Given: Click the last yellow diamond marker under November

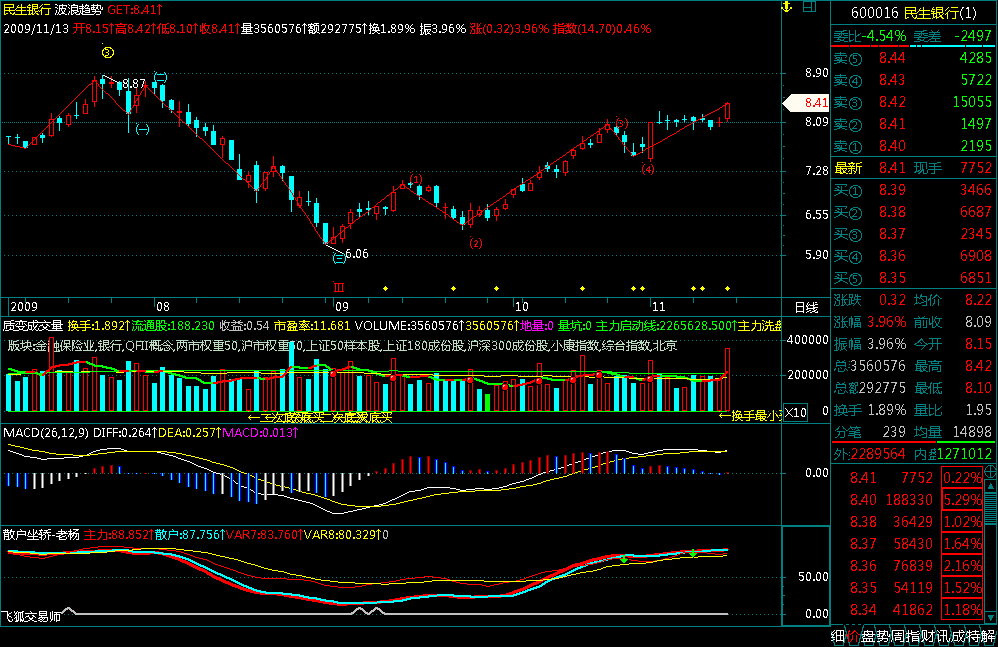Looking at the screenshot, I should click(727, 289).
